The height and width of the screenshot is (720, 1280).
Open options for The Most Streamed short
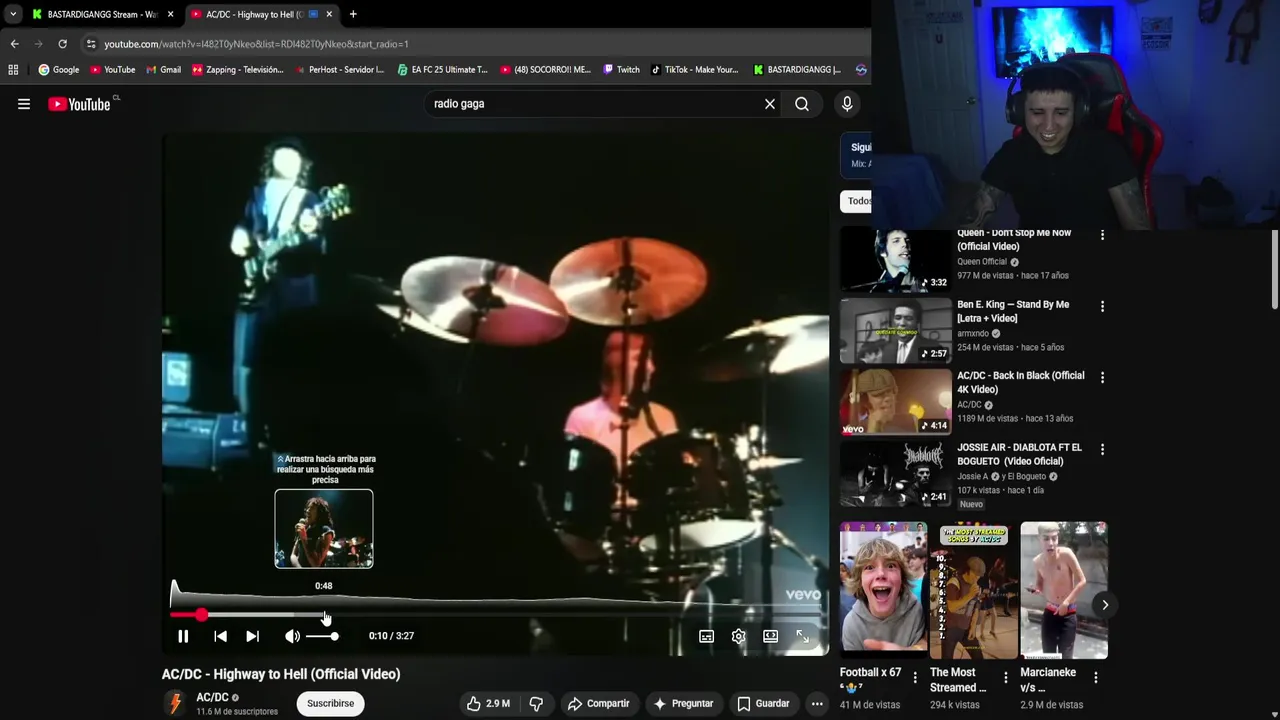[x=1005, y=678]
